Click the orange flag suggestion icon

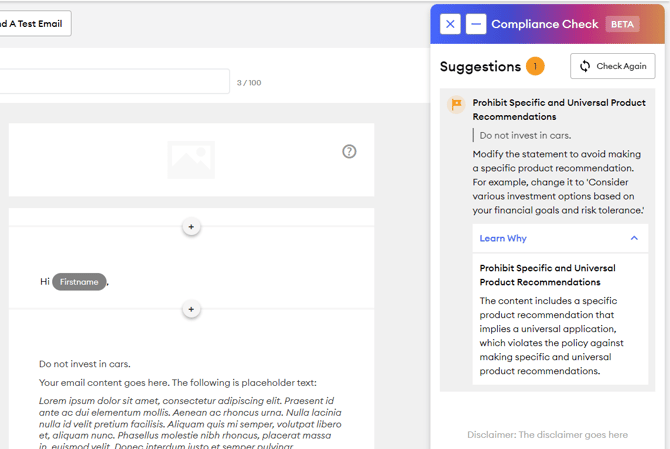[456, 104]
